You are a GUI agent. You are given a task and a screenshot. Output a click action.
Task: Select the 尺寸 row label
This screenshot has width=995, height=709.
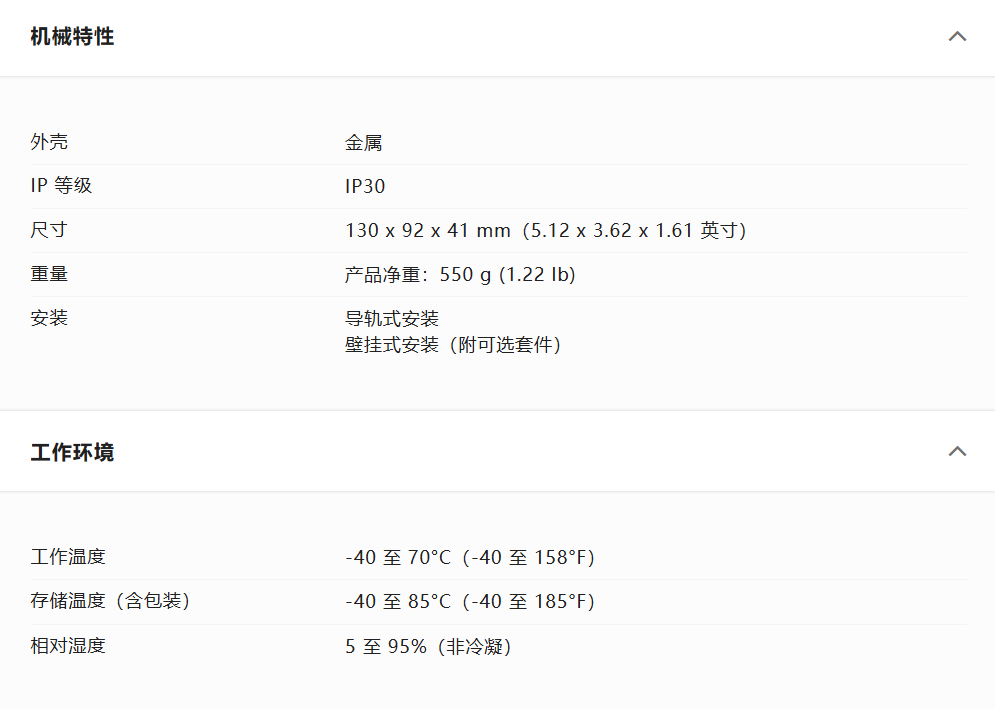pyautogui.click(x=49, y=229)
